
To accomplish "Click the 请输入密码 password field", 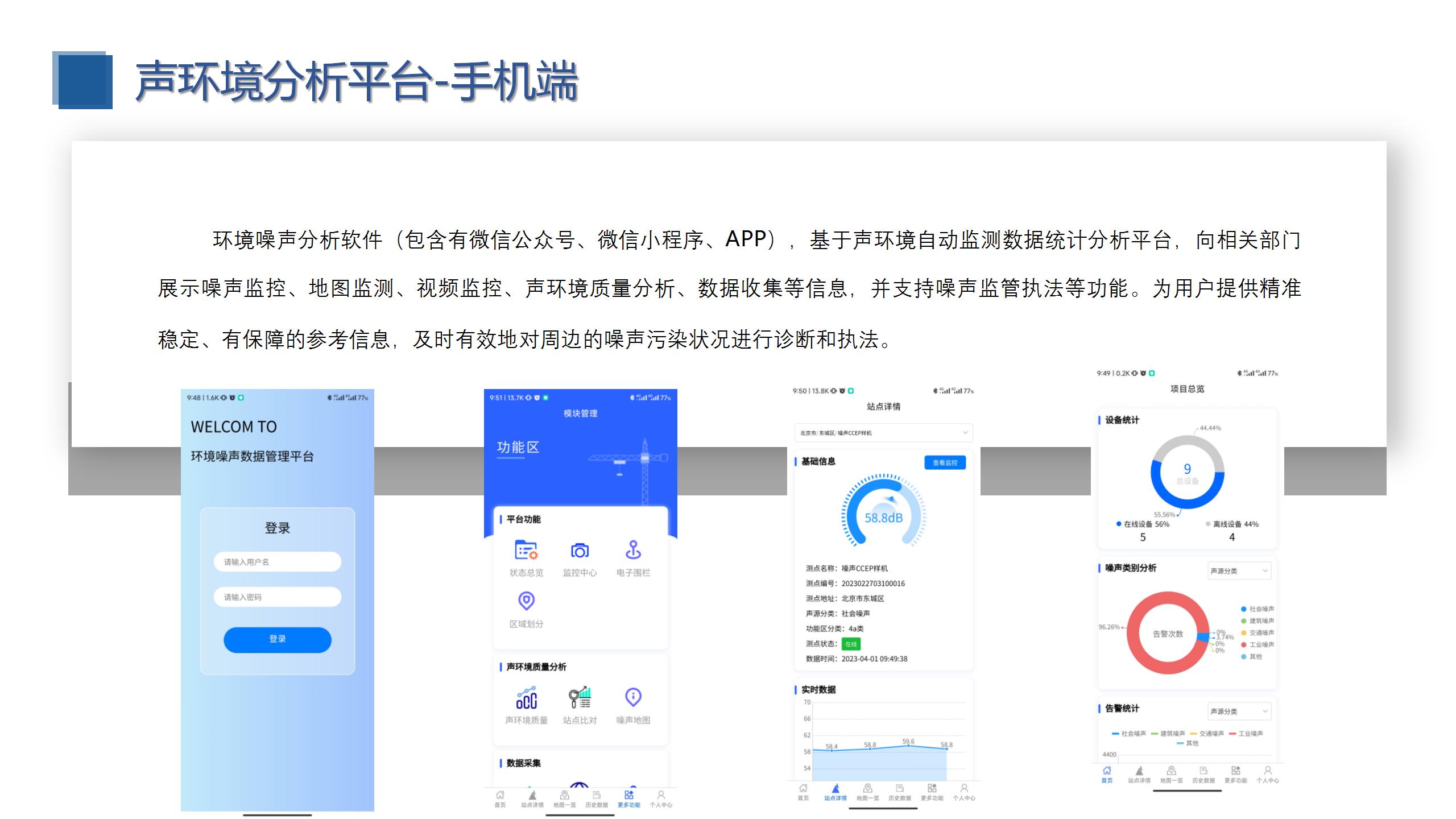I will coord(278,597).
